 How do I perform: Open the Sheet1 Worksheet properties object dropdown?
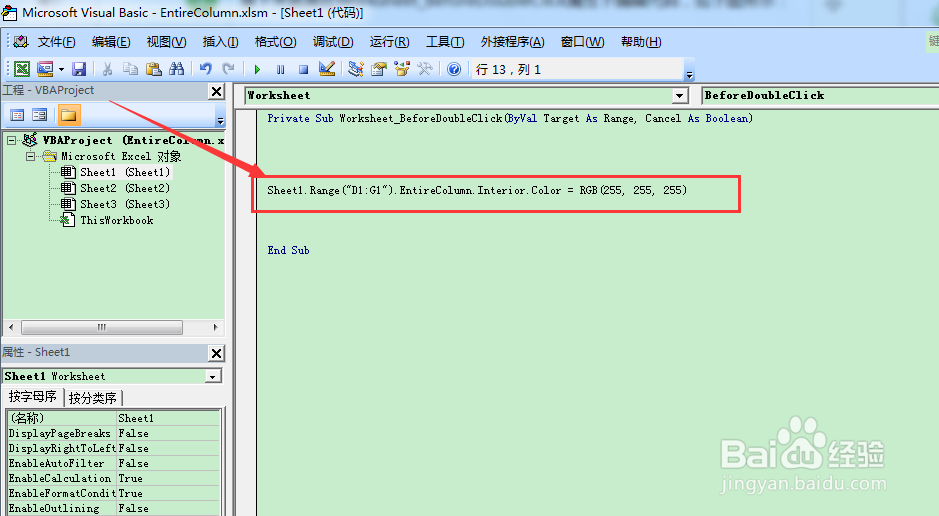[x=212, y=377]
